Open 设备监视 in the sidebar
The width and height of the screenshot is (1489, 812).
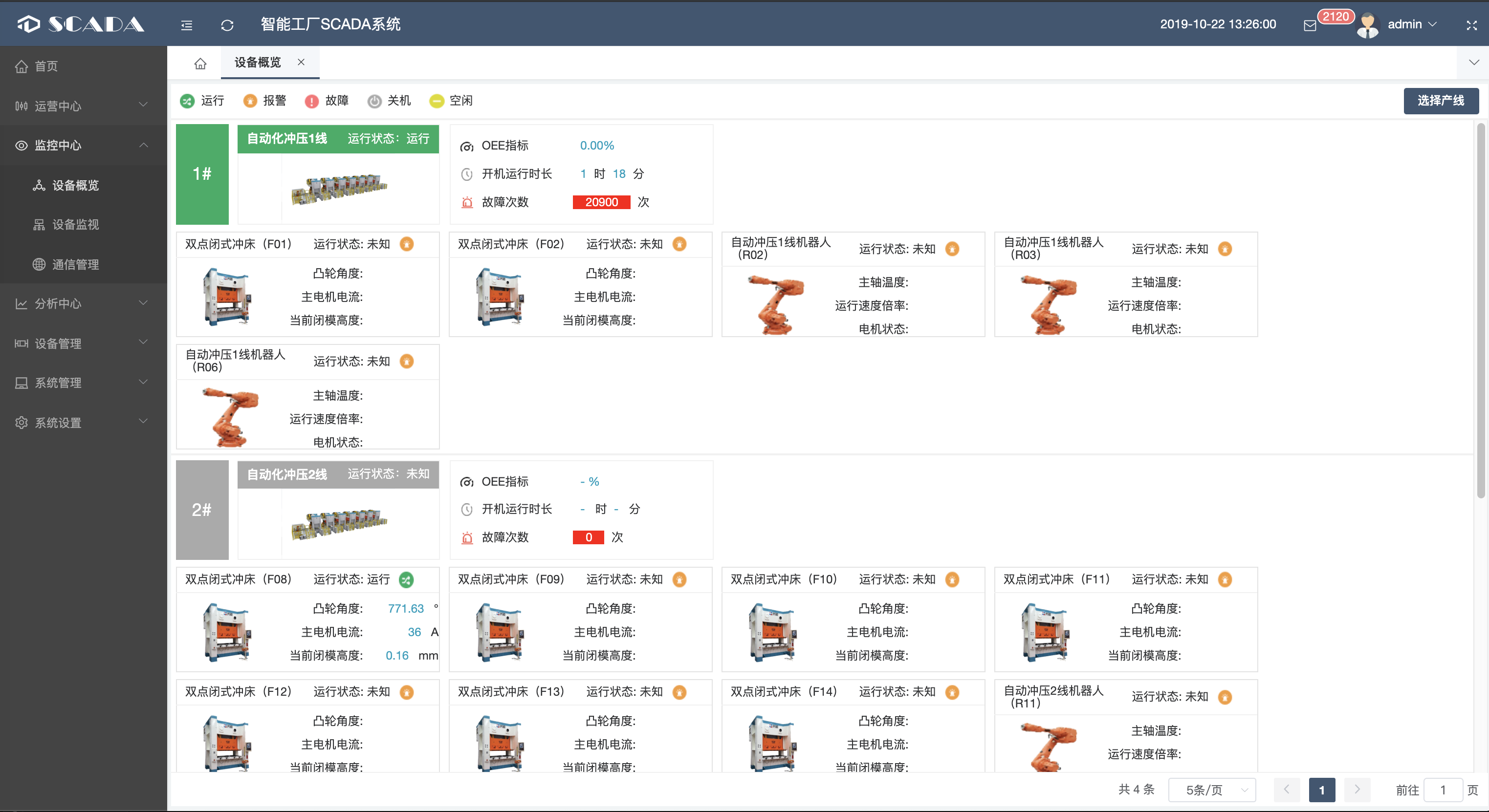75,224
